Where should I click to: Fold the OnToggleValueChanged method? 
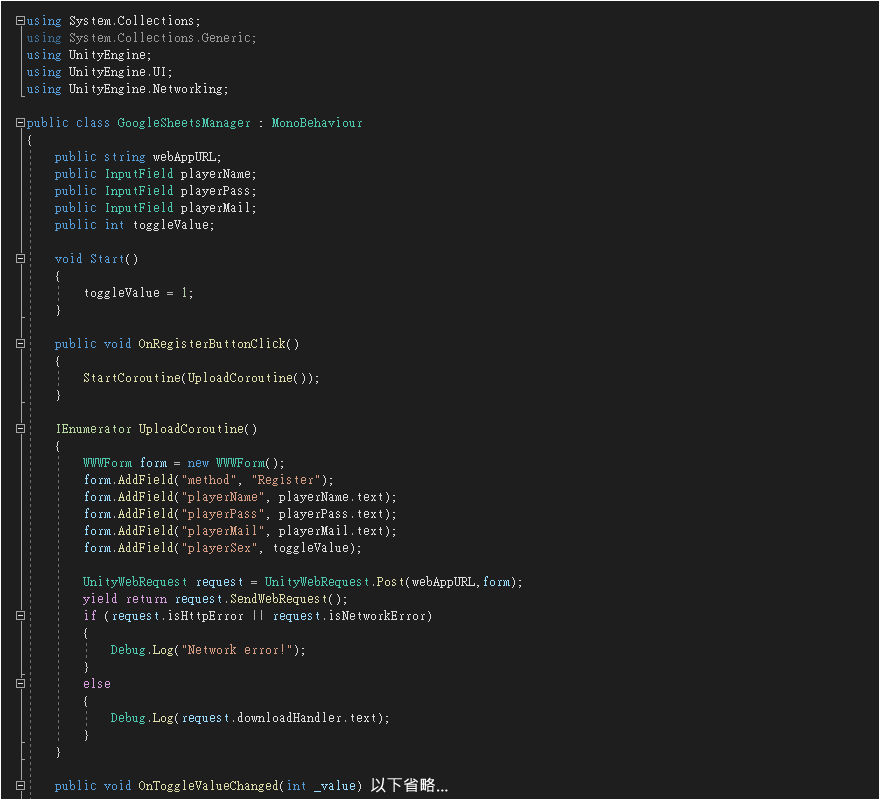[20, 786]
